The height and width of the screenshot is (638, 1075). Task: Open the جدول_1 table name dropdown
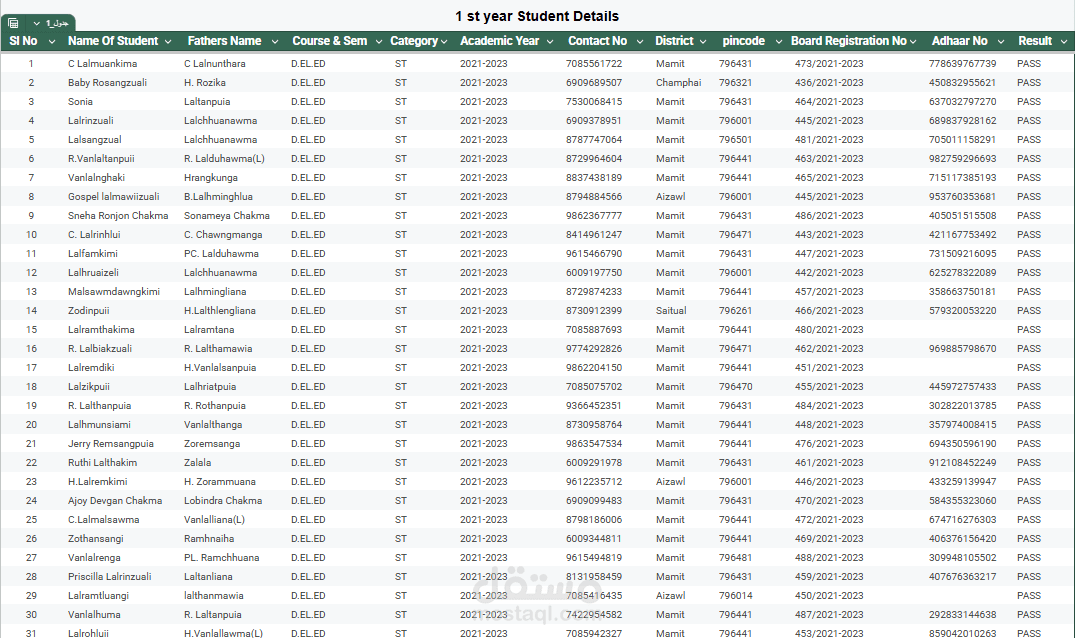click(36, 23)
